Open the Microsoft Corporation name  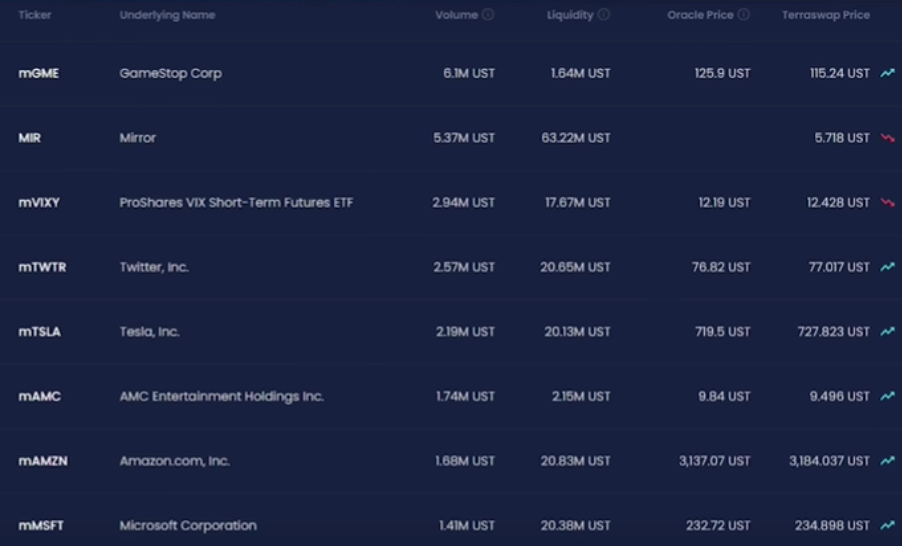pos(188,526)
